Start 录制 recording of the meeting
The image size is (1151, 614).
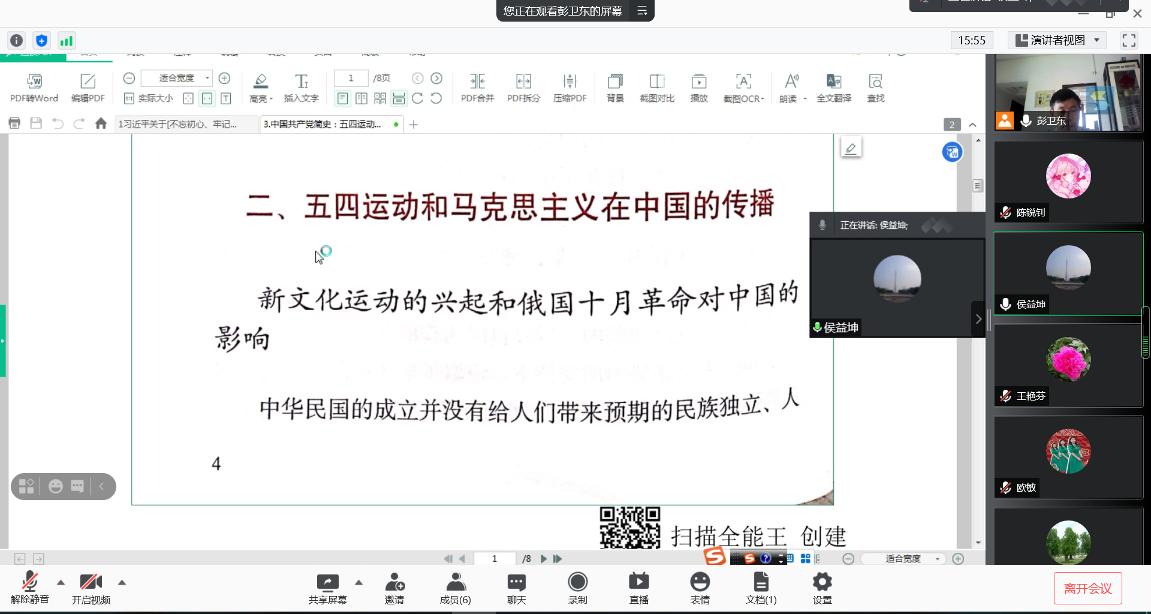(x=577, y=588)
